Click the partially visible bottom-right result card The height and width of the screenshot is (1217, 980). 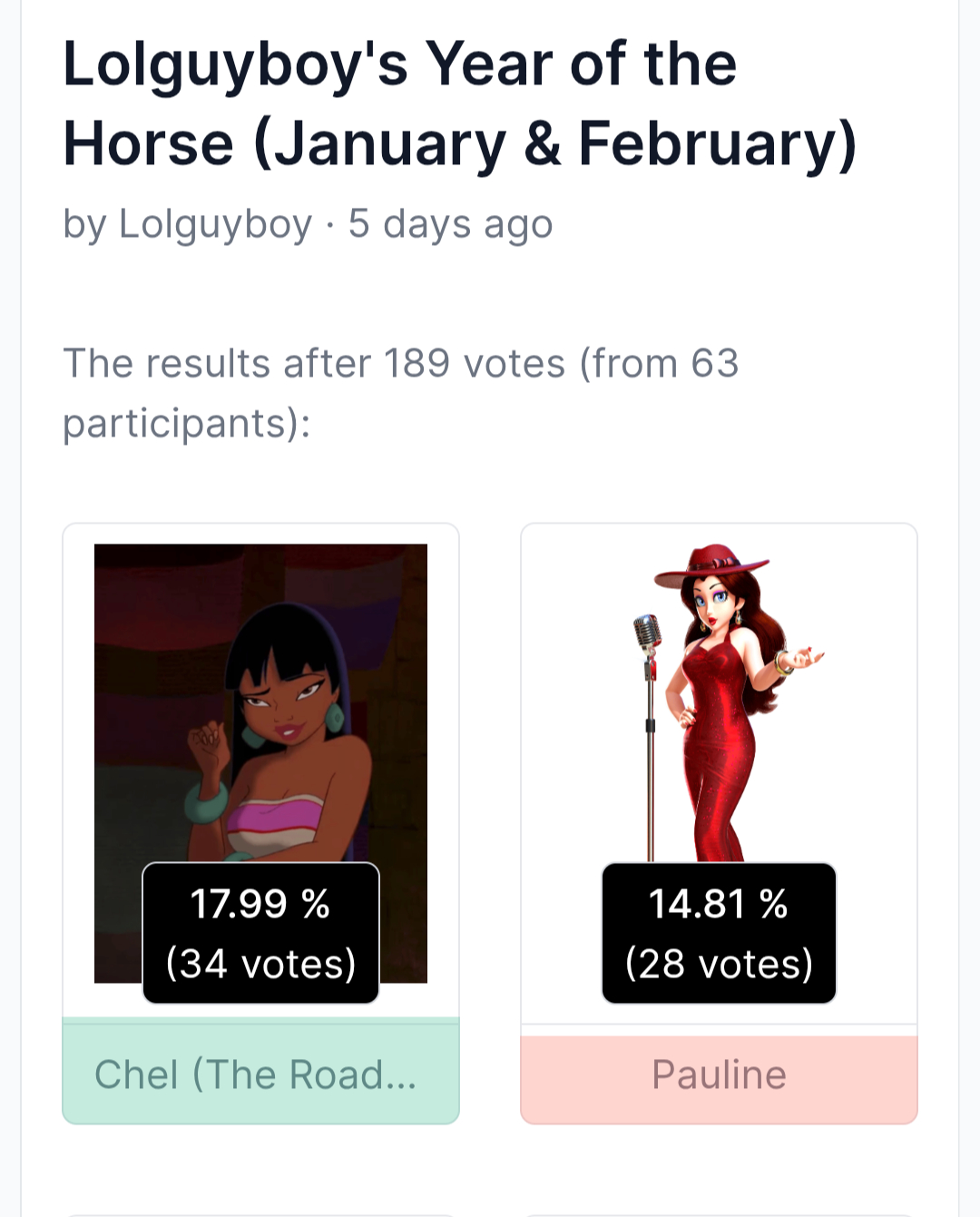[719, 1213]
